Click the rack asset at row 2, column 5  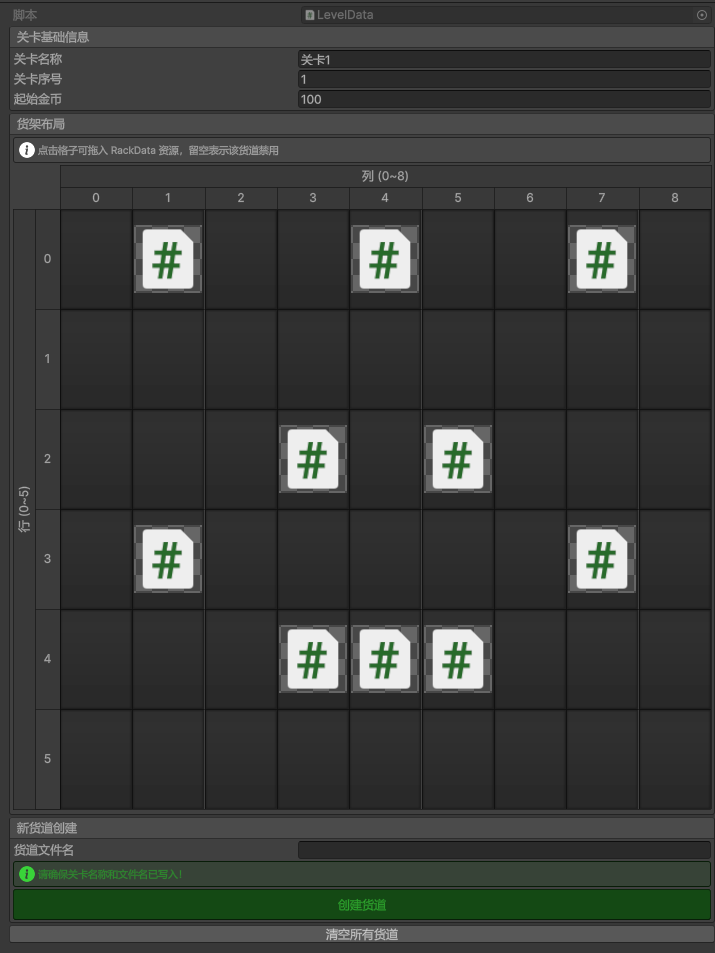457,459
